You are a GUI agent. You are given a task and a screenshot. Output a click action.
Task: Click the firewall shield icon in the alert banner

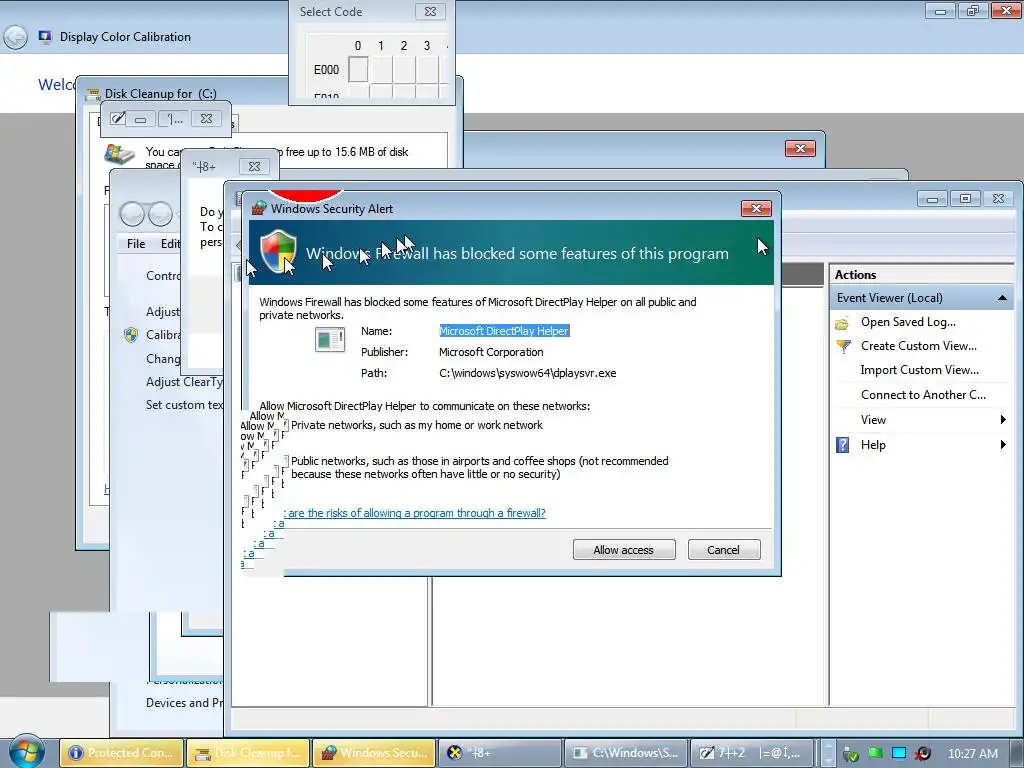click(278, 251)
